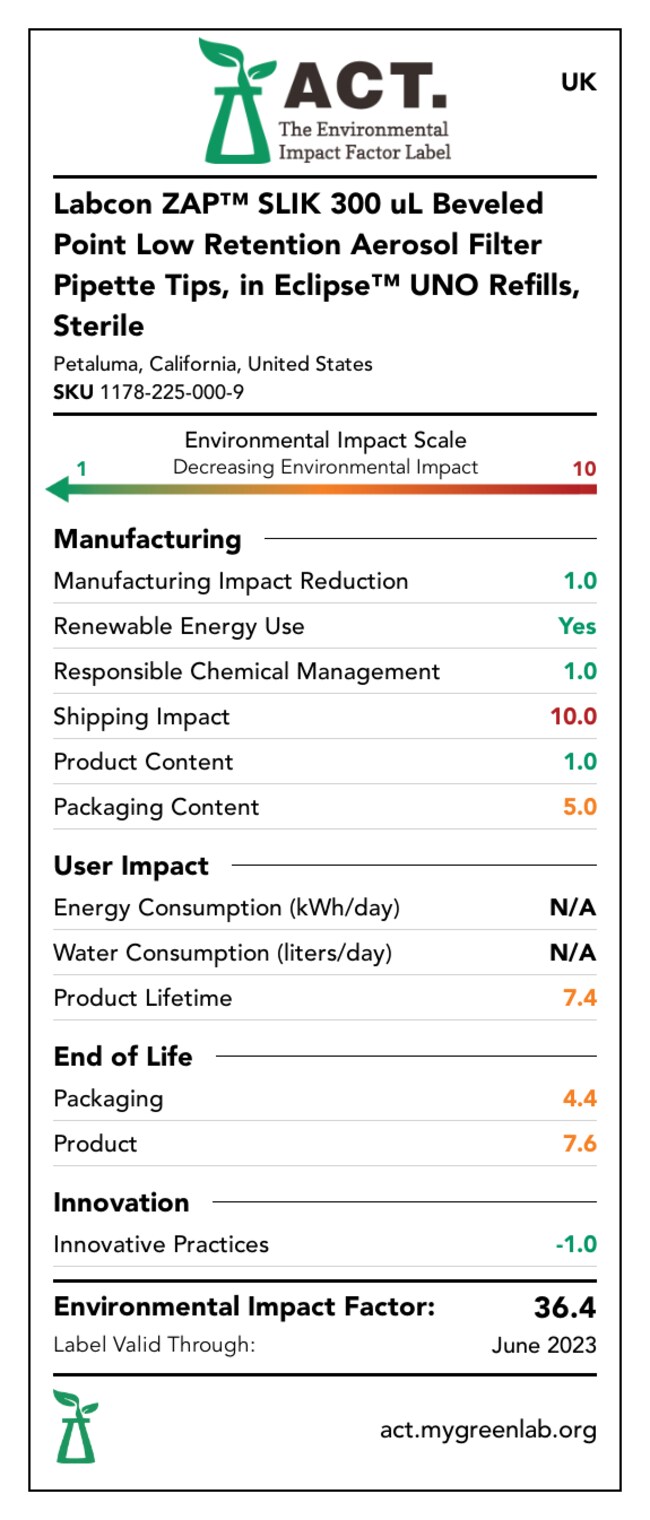Click the ACT flask logo at top

point(236,102)
